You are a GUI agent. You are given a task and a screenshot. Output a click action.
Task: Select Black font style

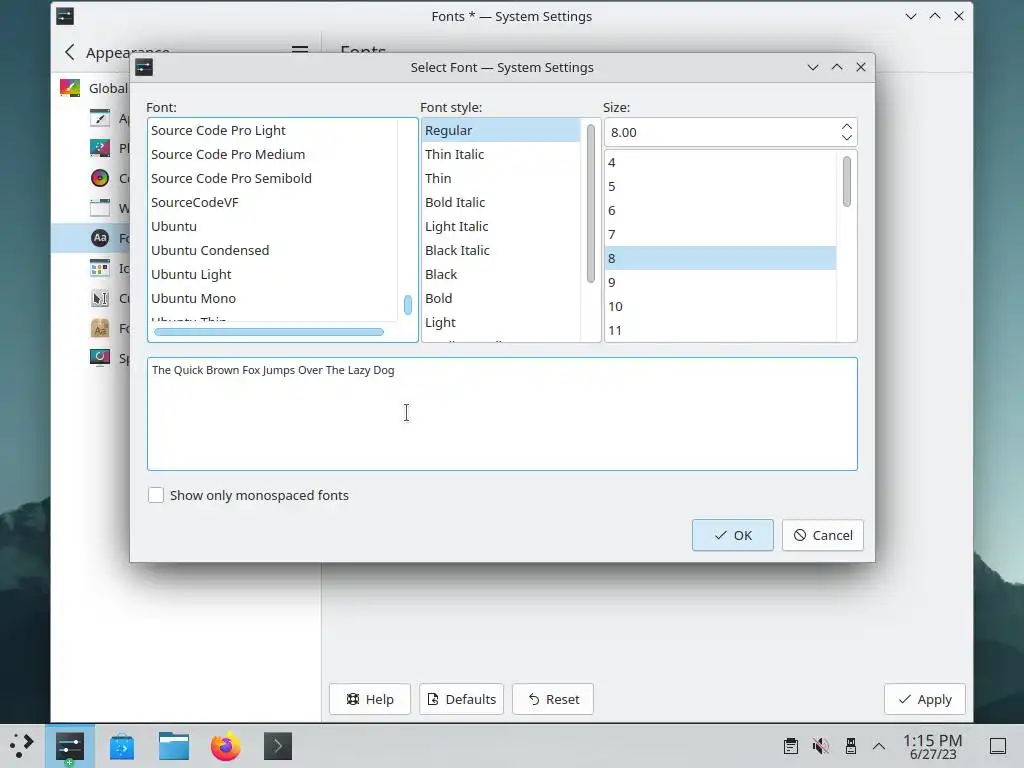[x=501, y=274]
